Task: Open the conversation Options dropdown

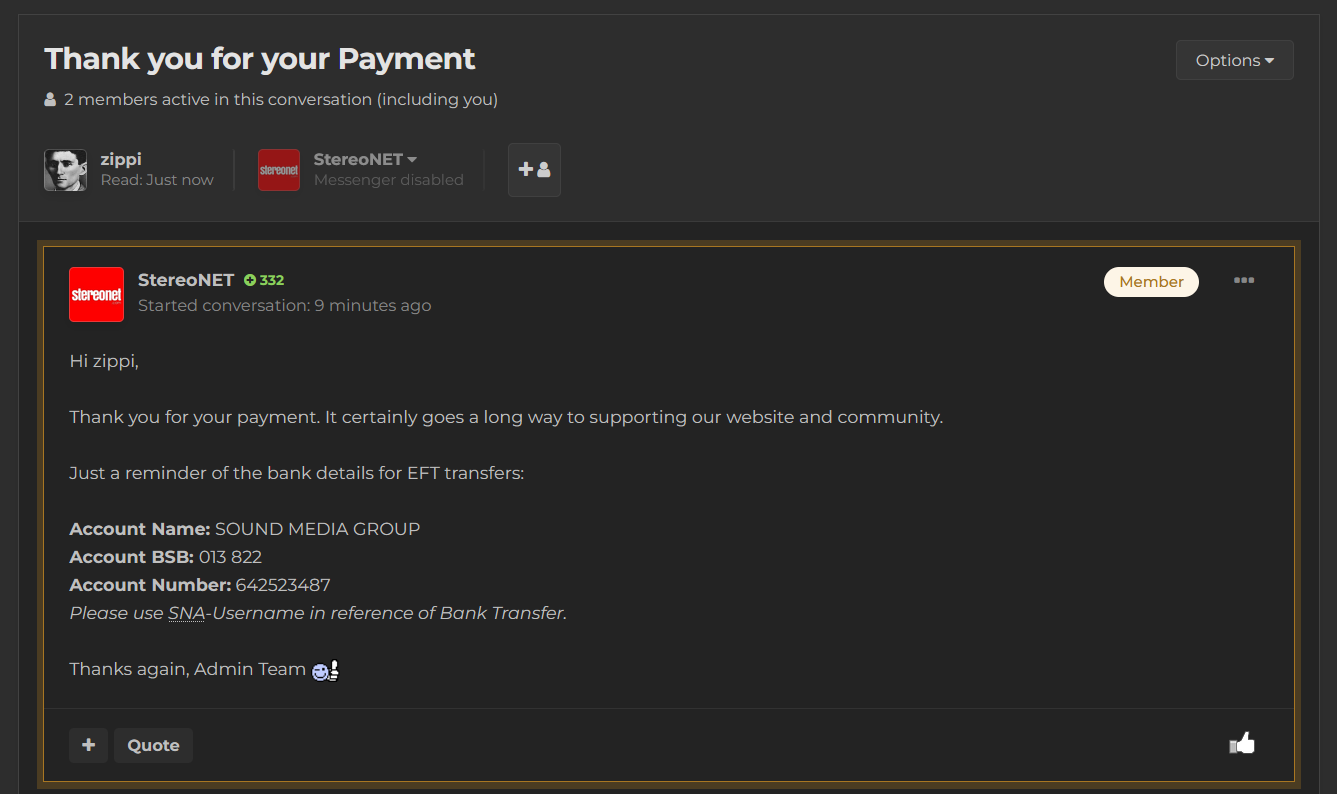Action: (x=1234, y=60)
